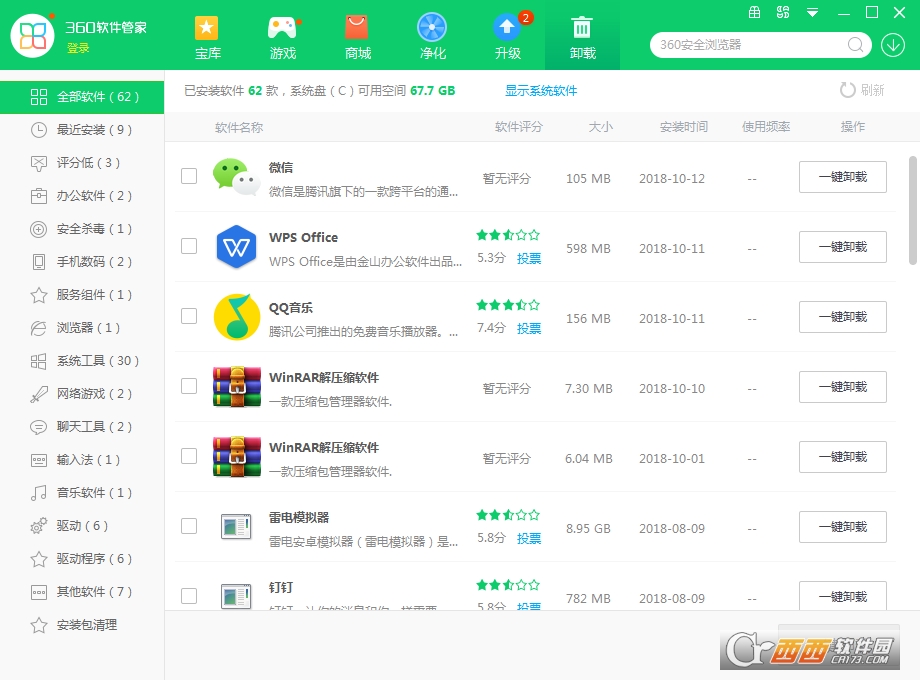Open the main menu dropdown triangle
This screenshot has height=680, width=920.
click(812, 13)
